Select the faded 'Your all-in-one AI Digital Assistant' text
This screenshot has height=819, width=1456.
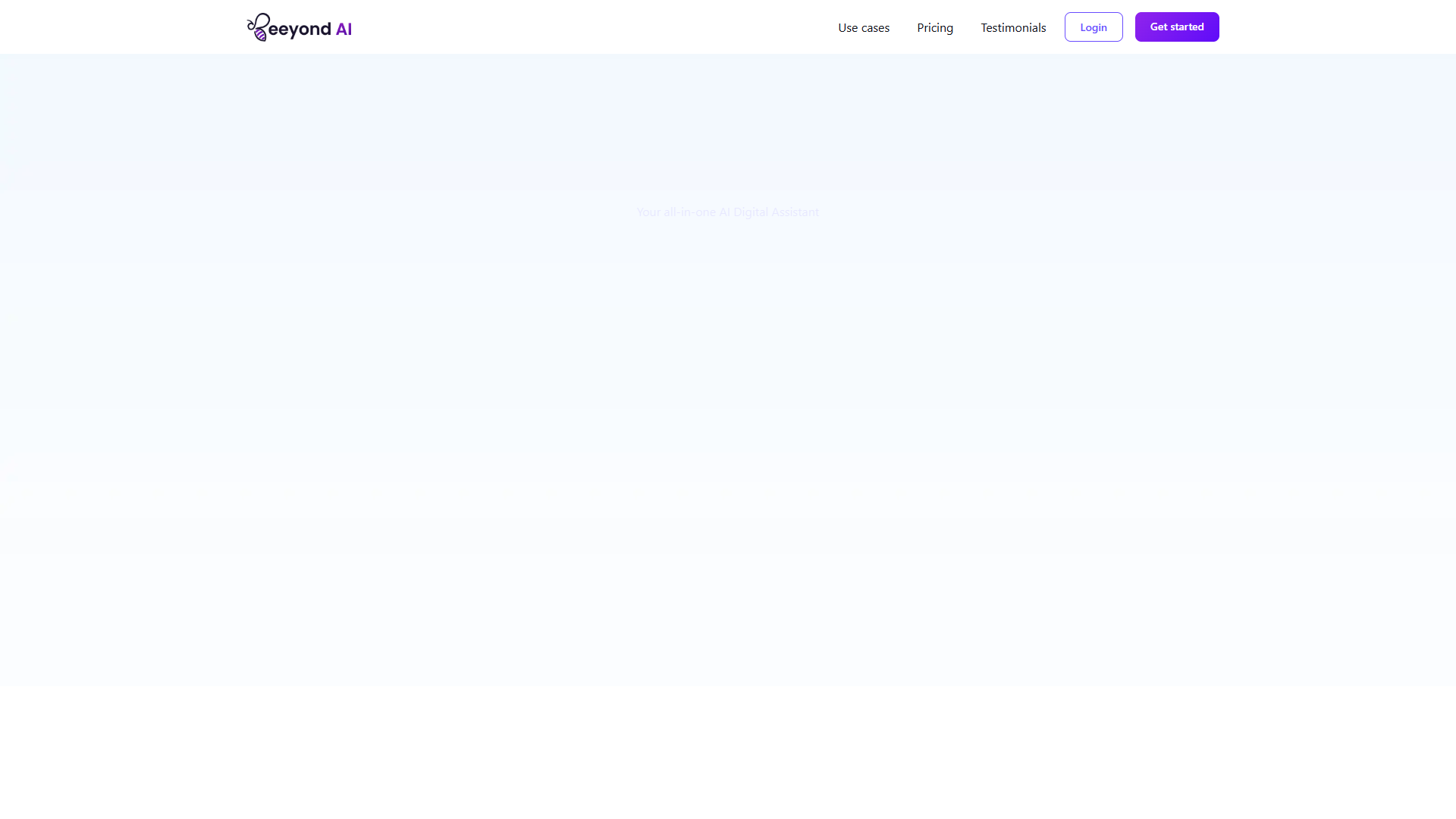pyautogui.click(x=728, y=212)
